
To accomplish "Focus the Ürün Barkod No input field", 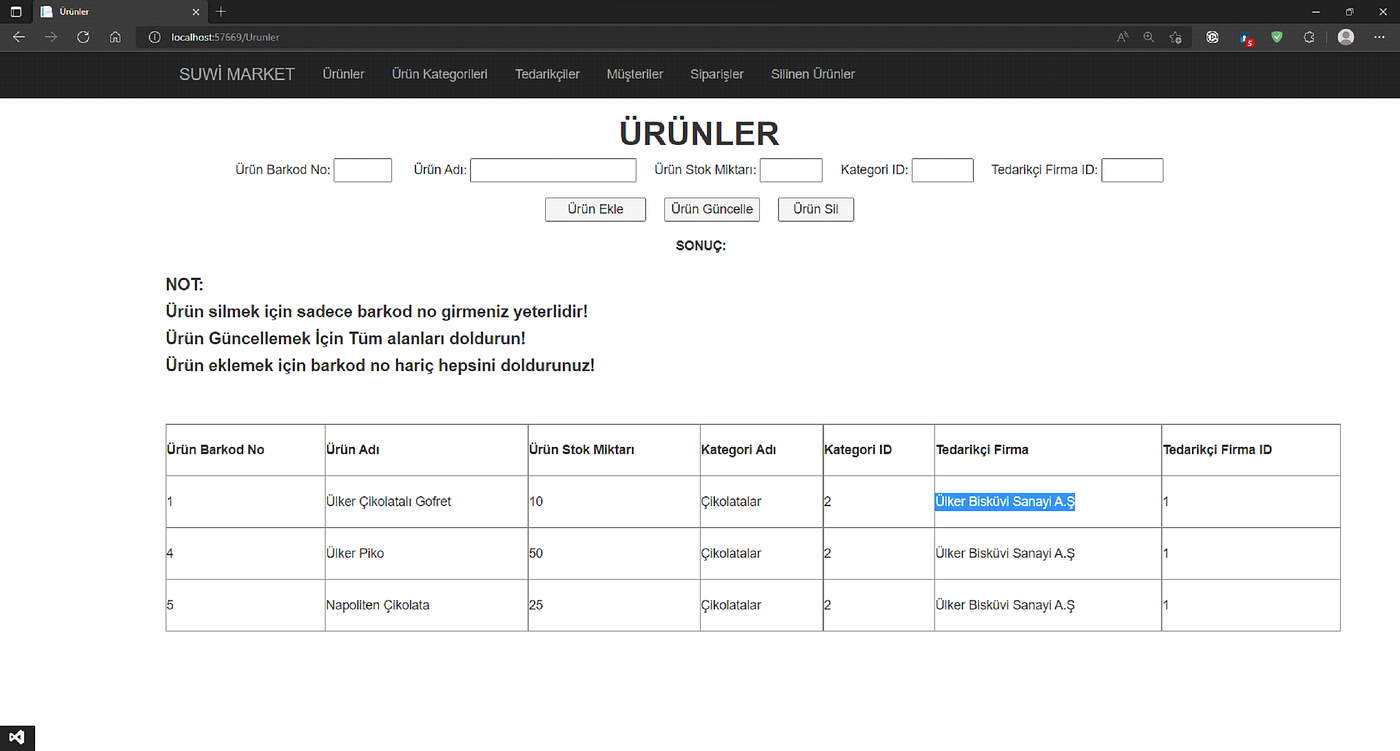I will (363, 170).
